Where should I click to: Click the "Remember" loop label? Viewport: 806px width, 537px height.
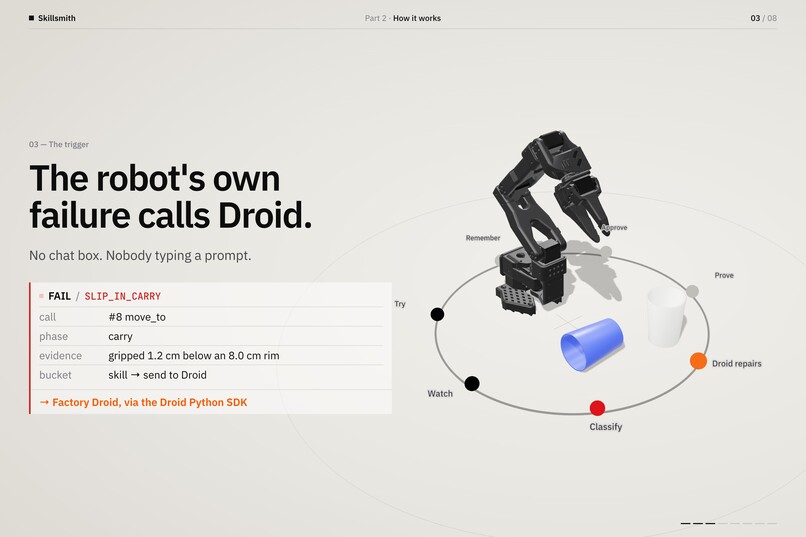(x=483, y=238)
